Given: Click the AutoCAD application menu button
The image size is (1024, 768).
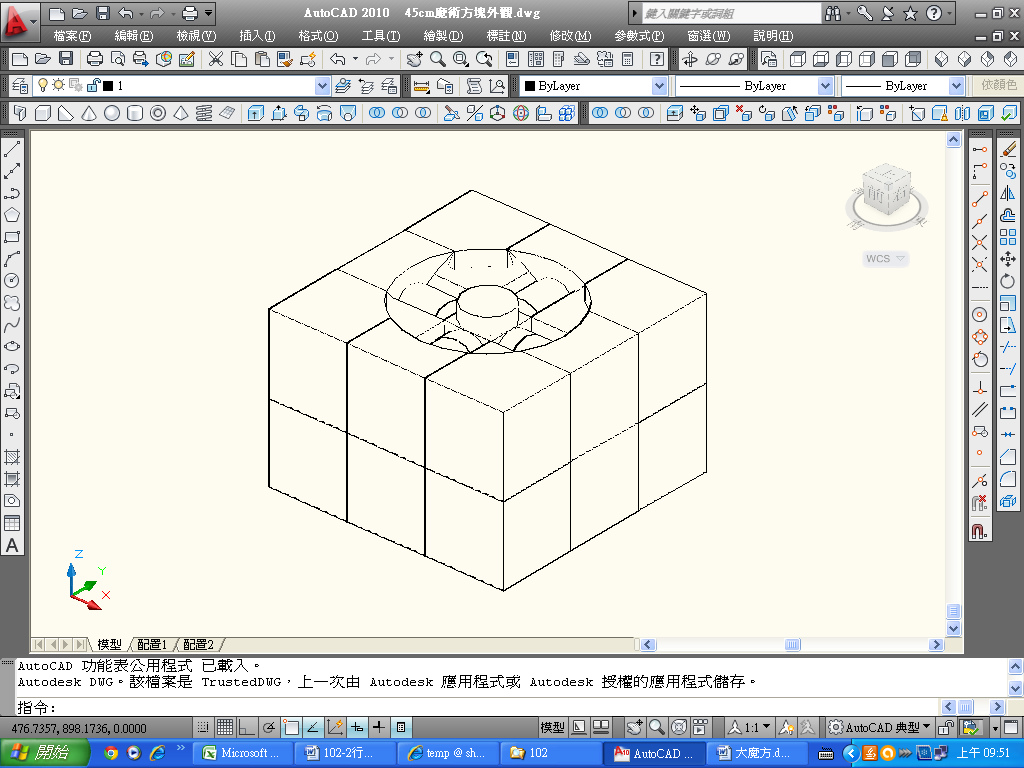Looking at the screenshot, I should click(x=19, y=20).
